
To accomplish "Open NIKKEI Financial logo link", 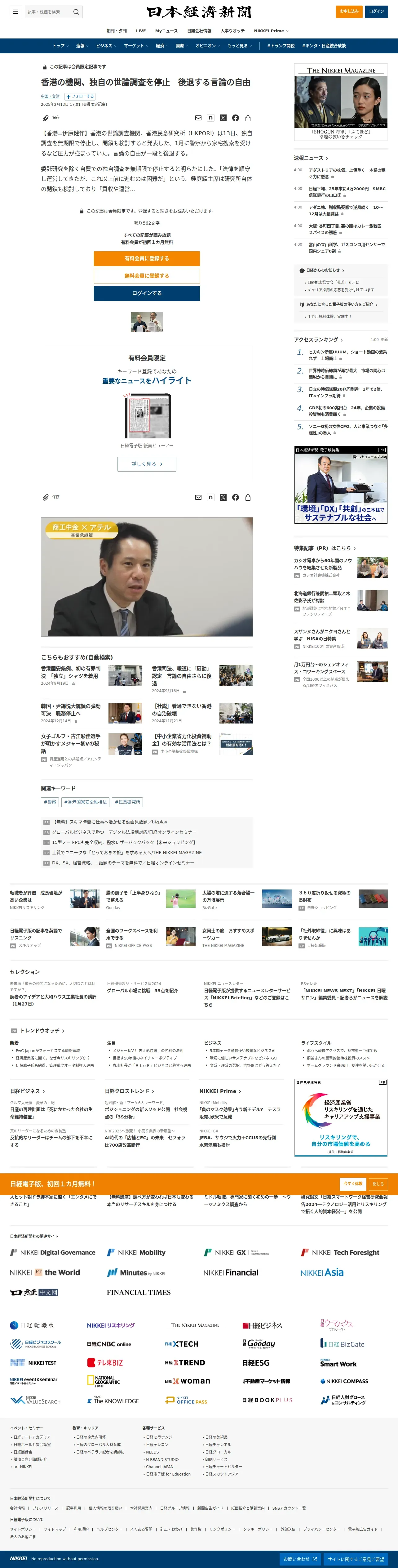I will point(231,1272).
